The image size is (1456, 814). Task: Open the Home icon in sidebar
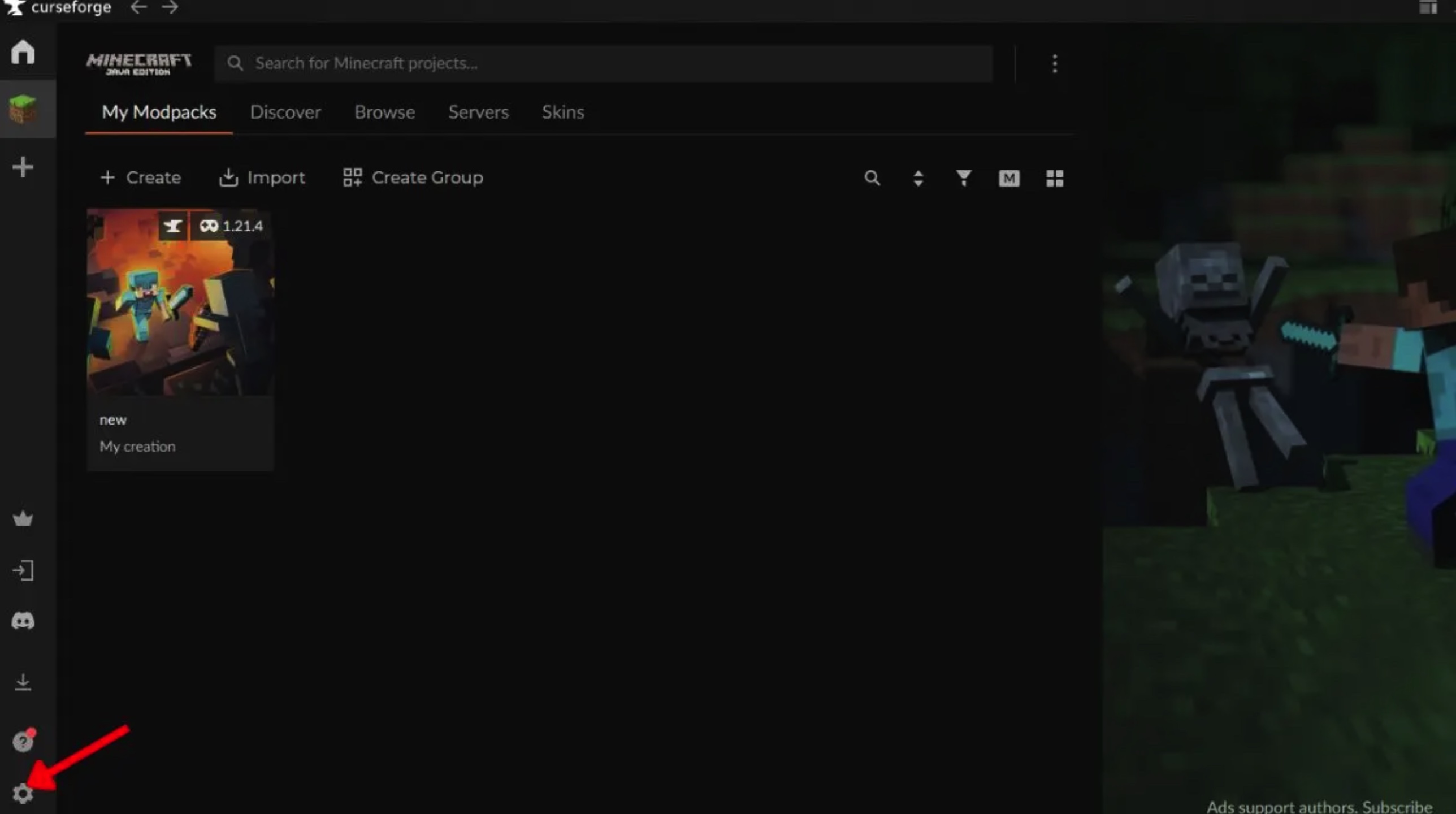[x=23, y=52]
